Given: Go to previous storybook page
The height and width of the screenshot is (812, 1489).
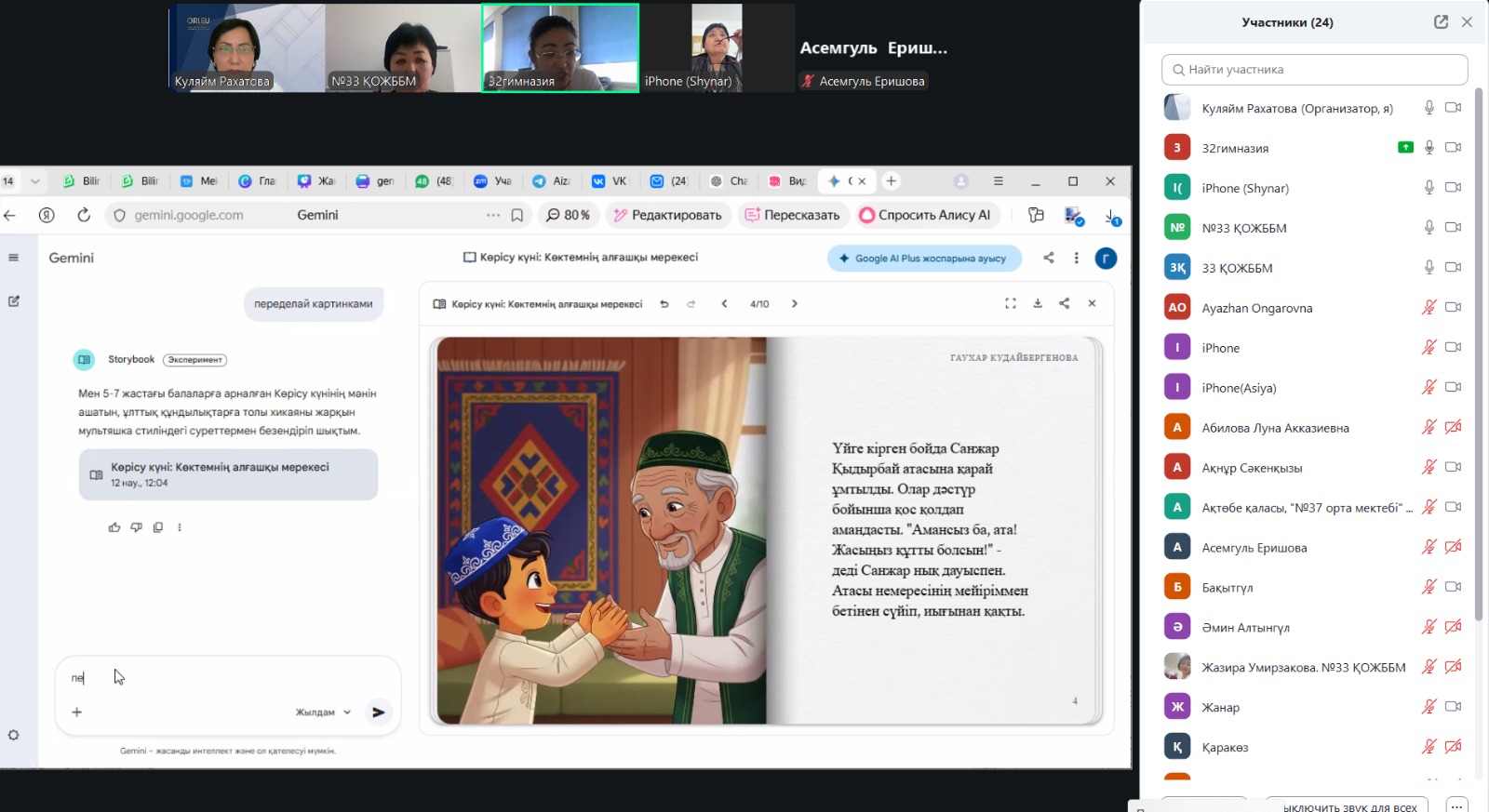Looking at the screenshot, I should point(724,303).
